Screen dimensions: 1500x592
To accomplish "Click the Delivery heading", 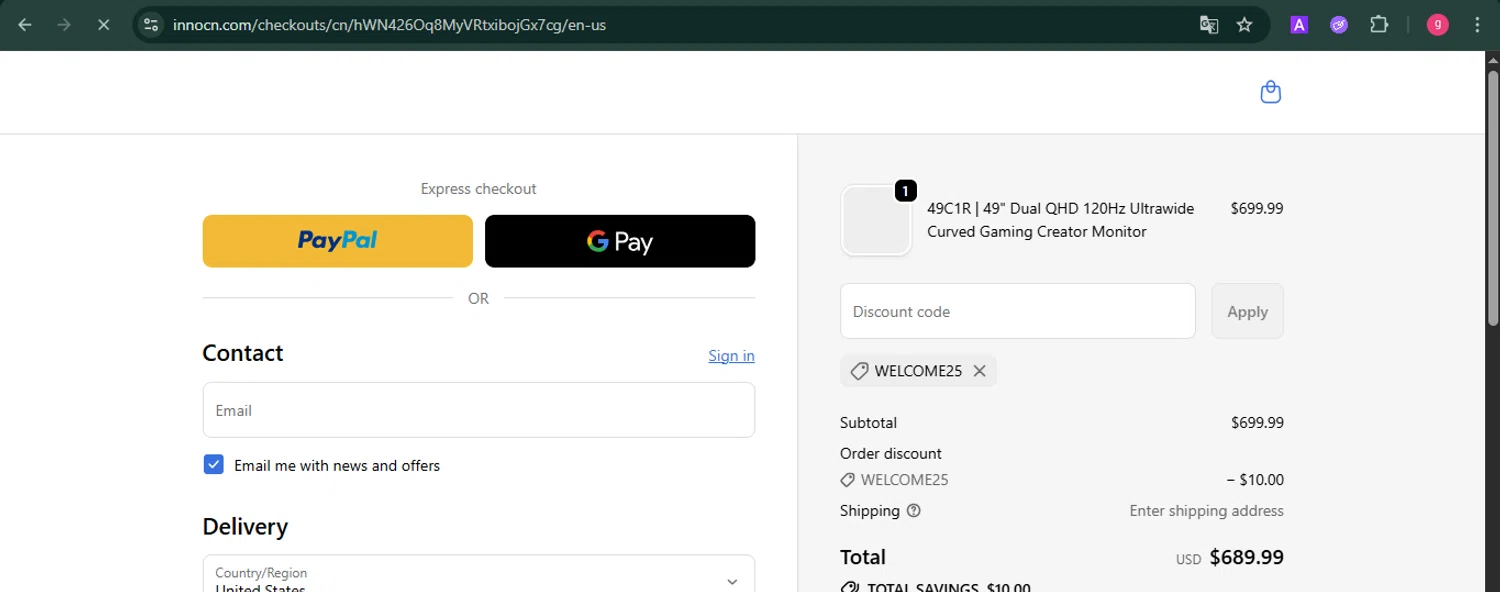I will click(245, 527).
